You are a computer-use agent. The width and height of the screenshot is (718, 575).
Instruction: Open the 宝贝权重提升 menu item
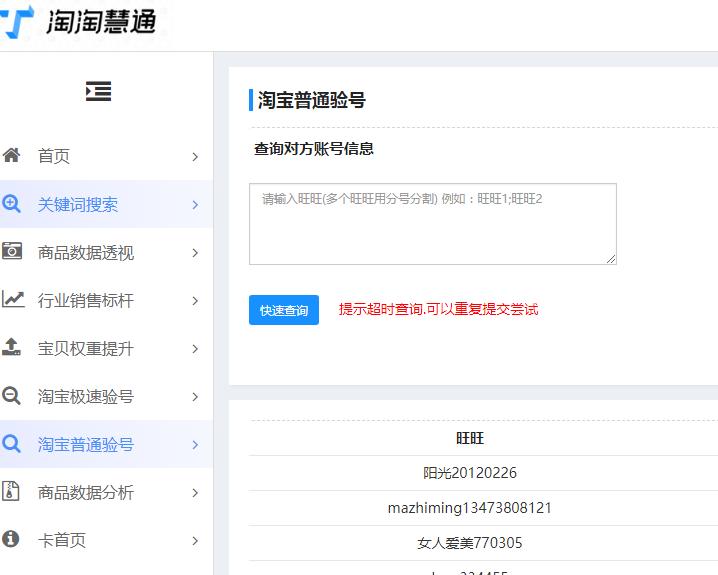[106, 348]
